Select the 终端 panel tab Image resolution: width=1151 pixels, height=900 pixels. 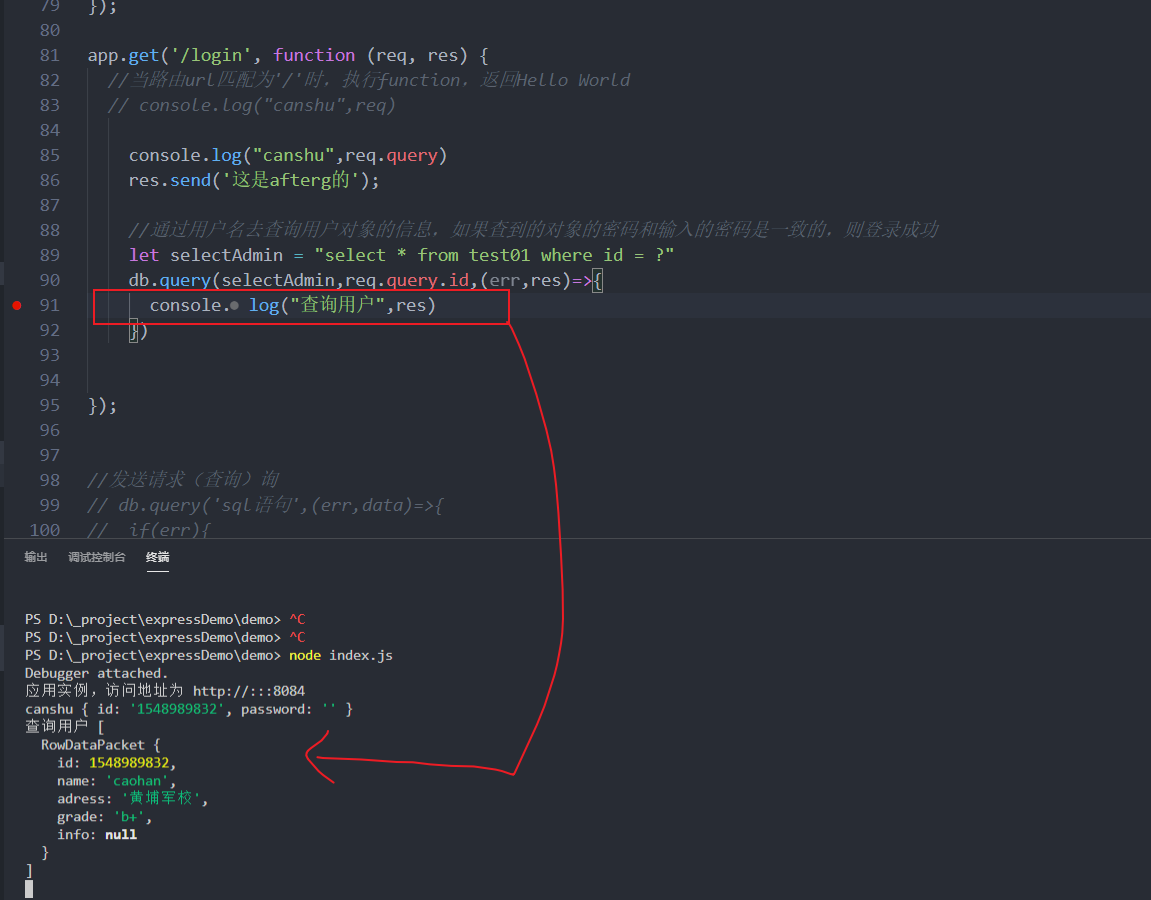157,557
